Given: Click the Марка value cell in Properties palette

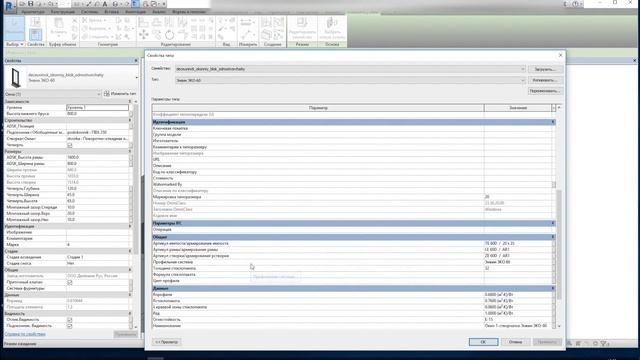Looking at the screenshot, I should pos(97,244).
